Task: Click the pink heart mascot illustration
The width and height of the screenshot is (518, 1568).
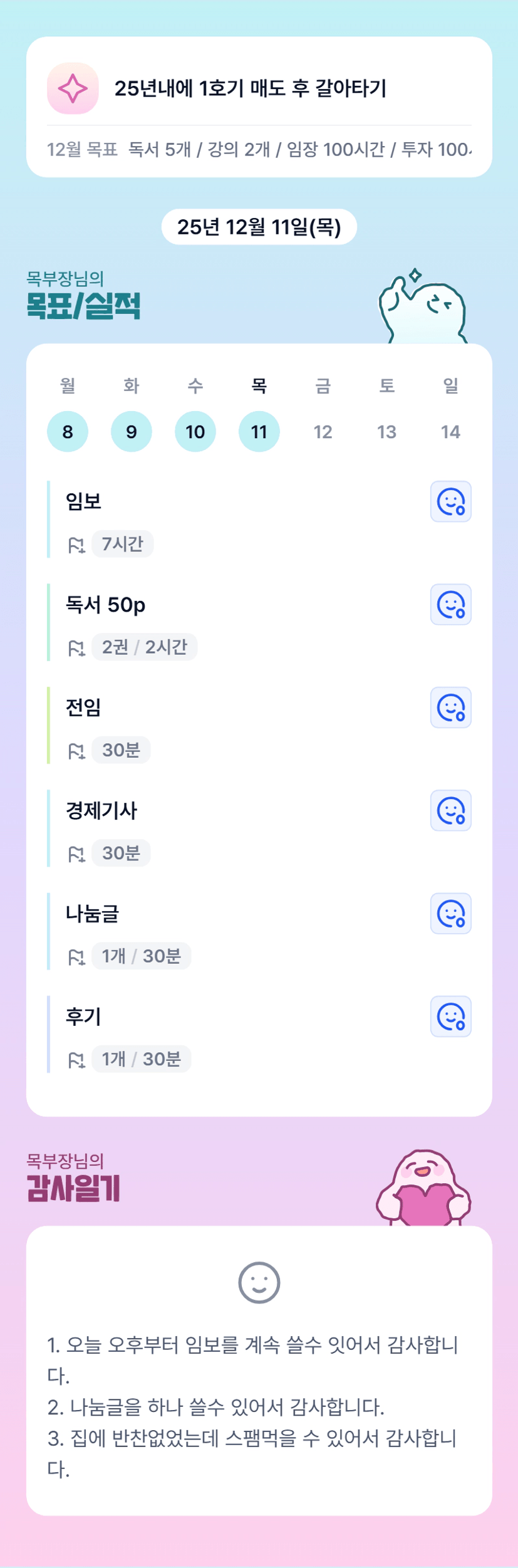Action: click(x=423, y=1188)
